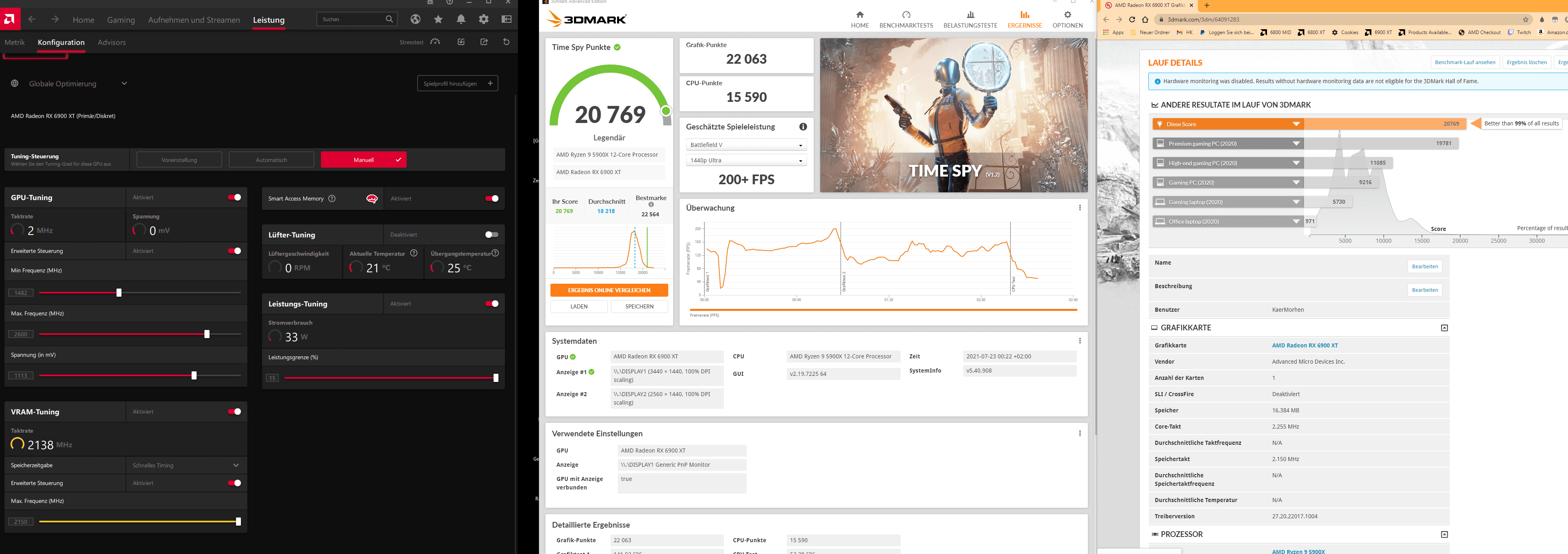The image size is (1568, 554).
Task: Toggle Smart Access Memory switch
Action: click(x=492, y=198)
